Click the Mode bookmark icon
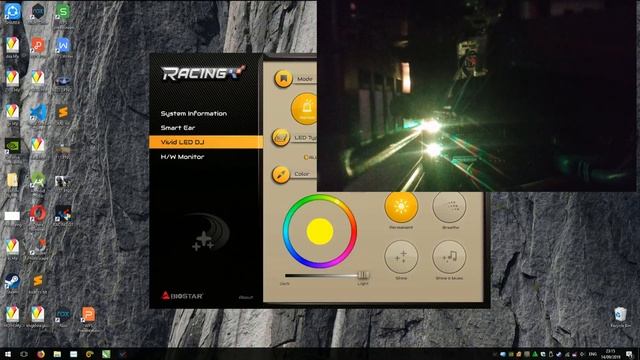Image resolution: width=640 pixels, height=360 pixels. click(283, 78)
